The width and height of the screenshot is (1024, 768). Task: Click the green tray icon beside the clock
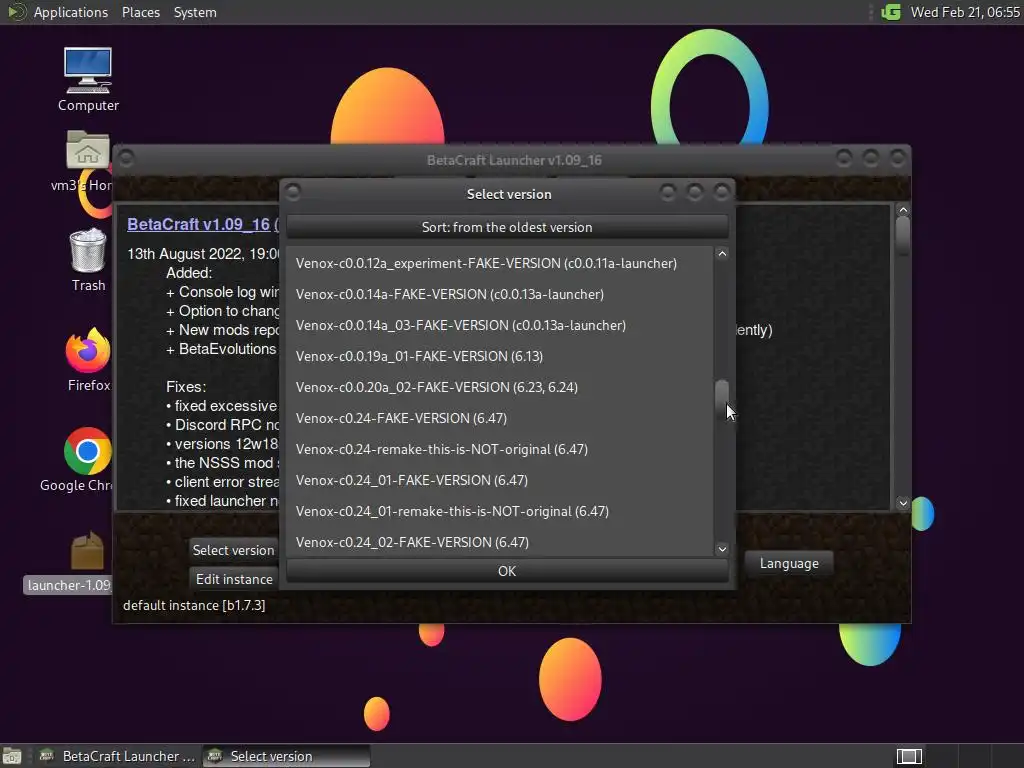(891, 12)
